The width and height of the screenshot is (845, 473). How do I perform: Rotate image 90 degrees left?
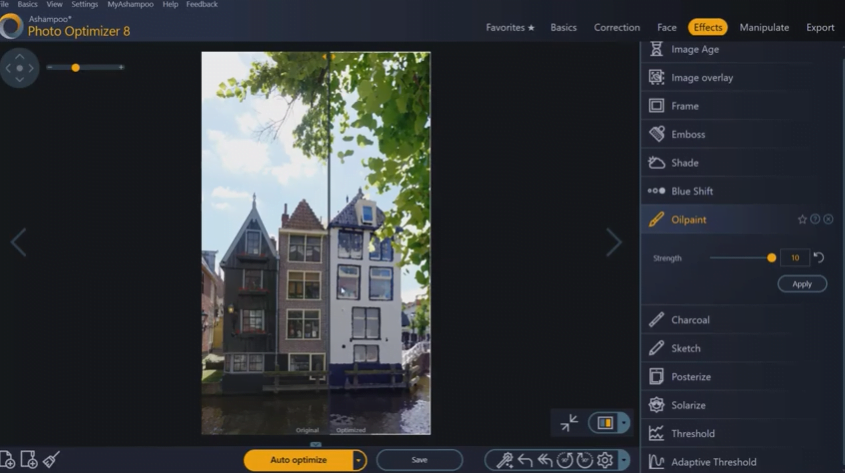pyautogui.click(x=565, y=460)
